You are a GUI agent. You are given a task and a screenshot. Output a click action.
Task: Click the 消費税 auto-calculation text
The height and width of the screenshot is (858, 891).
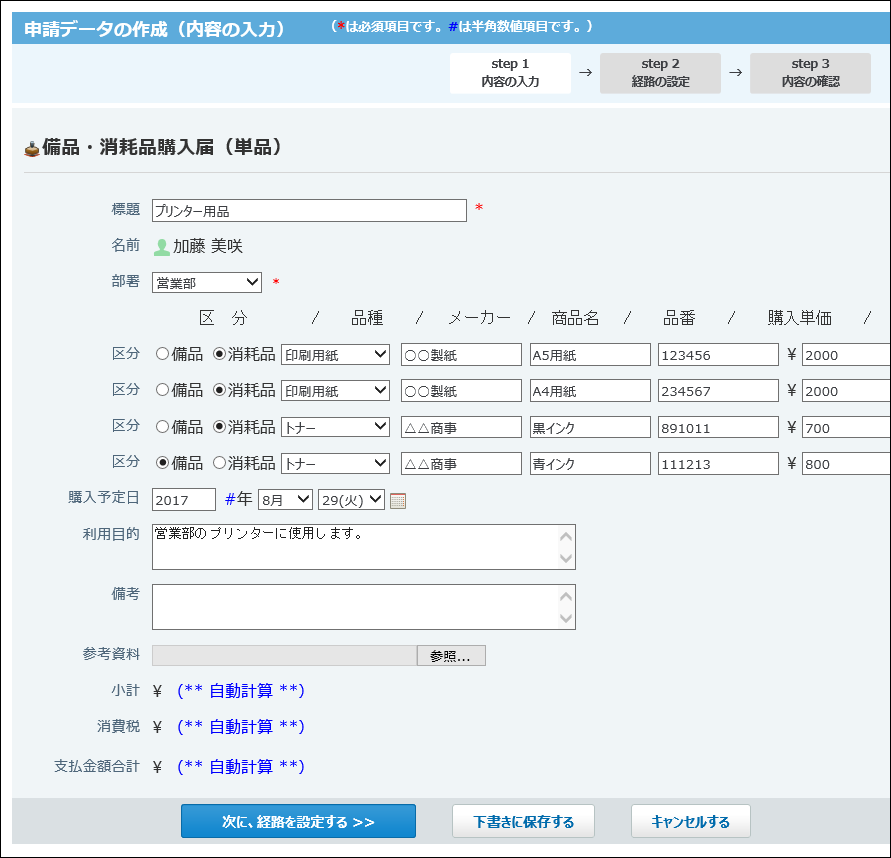[241, 726]
